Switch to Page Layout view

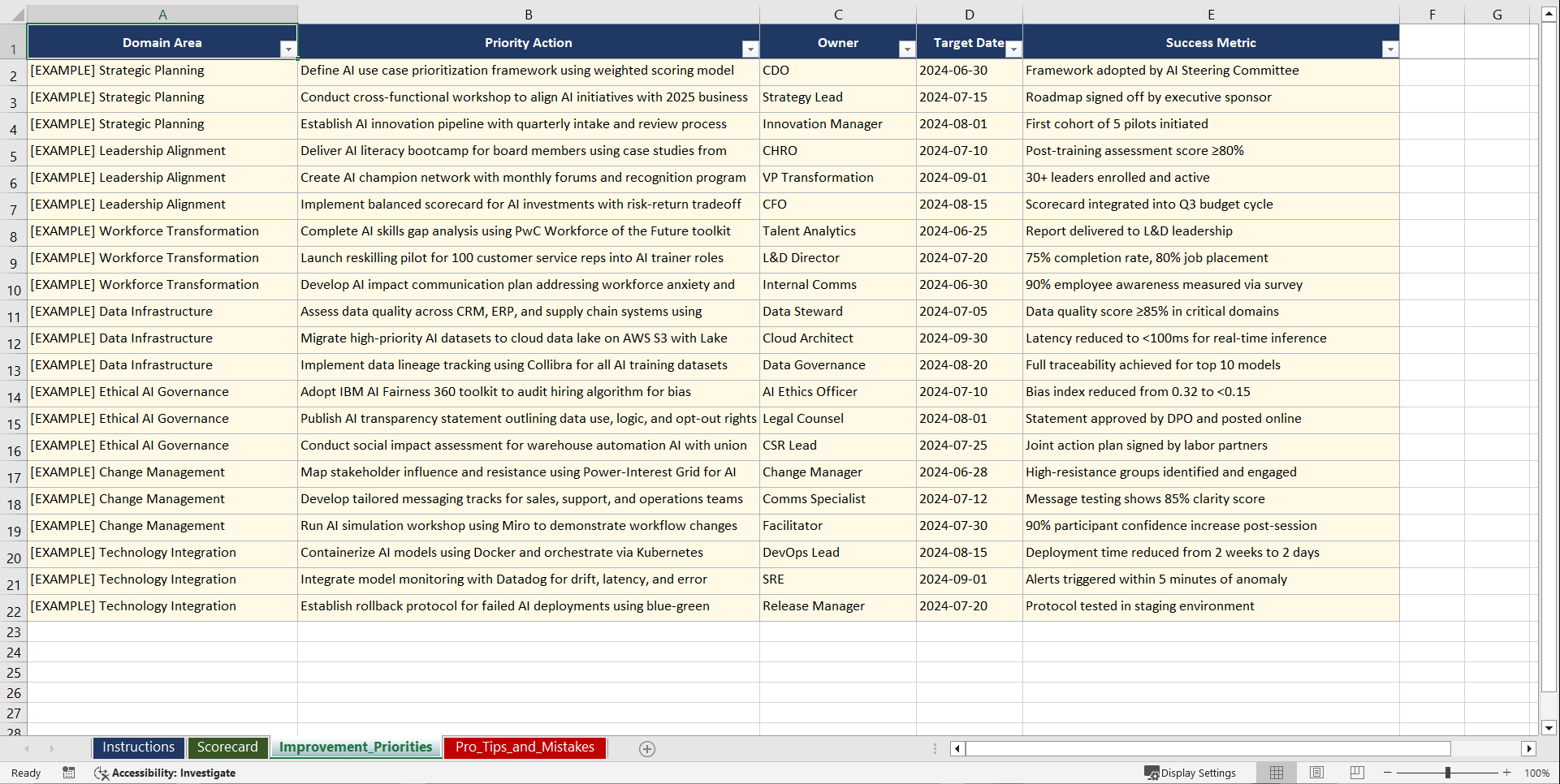(x=1316, y=773)
